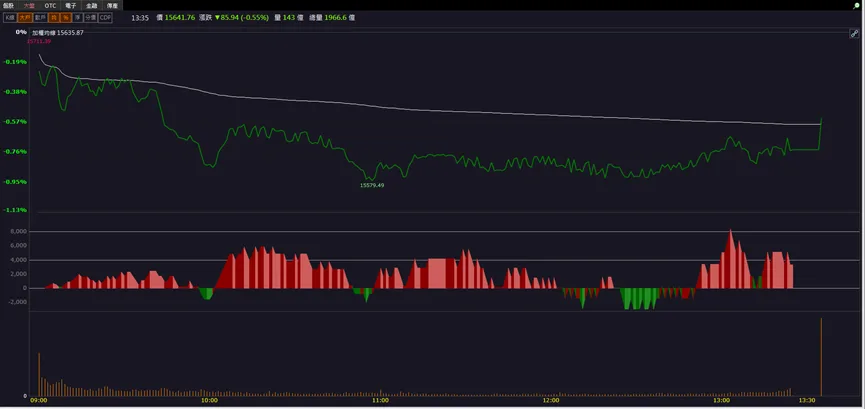Click the 09:00 time axis marker
The height and width of the screenshot is (409, 865).
click(38, 401)
